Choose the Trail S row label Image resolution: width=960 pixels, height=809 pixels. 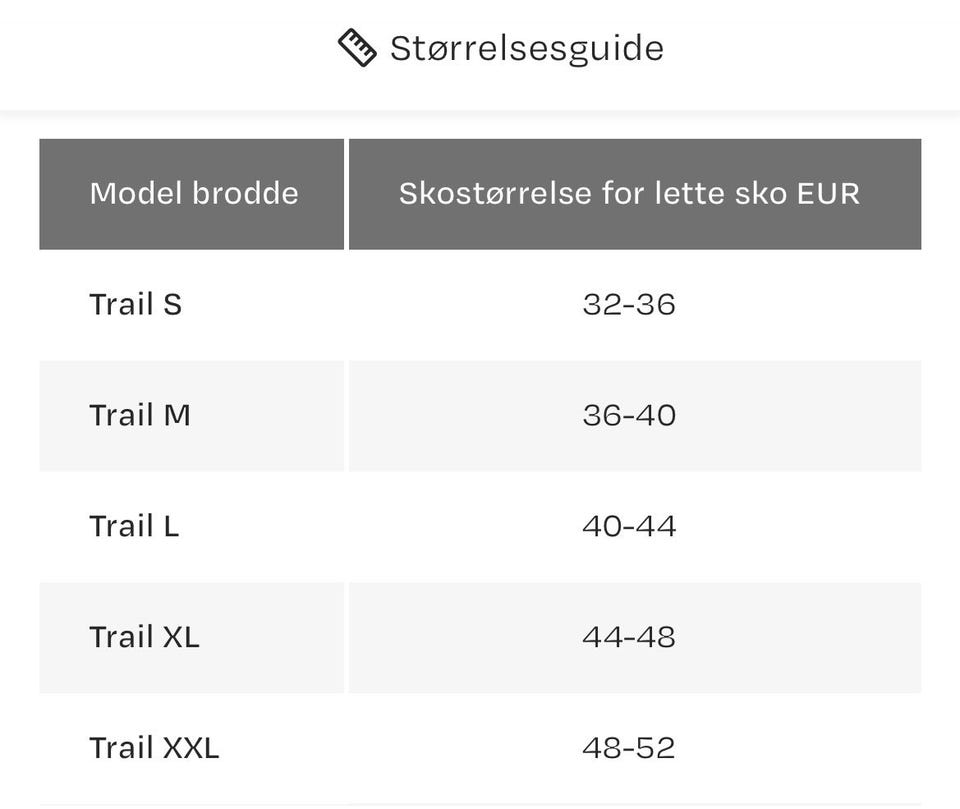[x=135, y=304]
